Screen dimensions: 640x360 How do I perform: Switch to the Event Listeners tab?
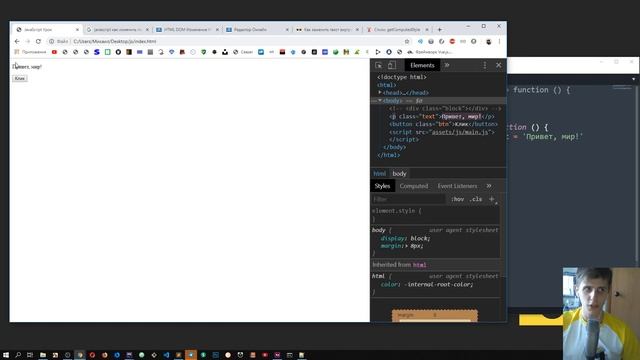(x=457, y=186)
